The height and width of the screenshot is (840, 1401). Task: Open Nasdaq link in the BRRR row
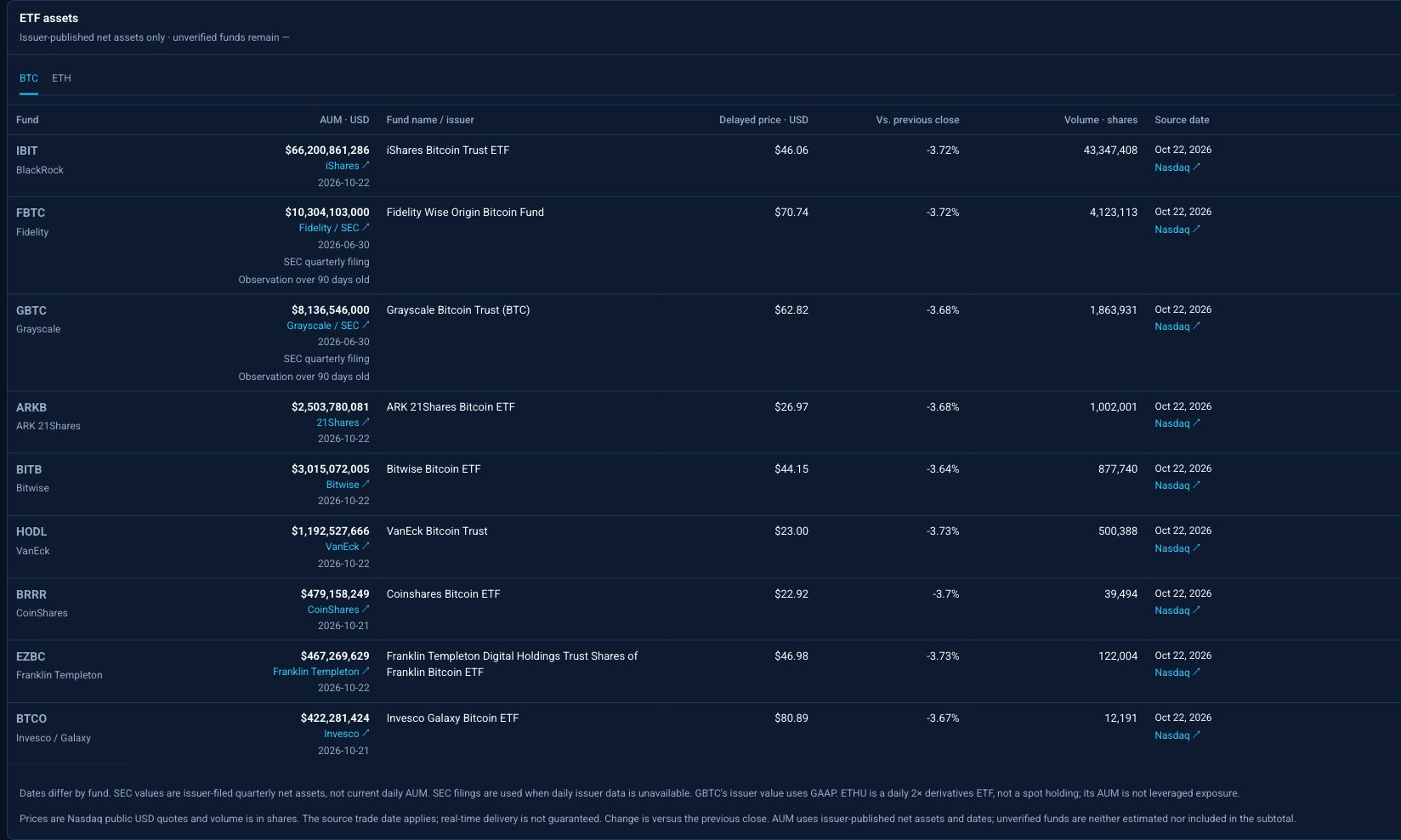(x=1177, y=610)
